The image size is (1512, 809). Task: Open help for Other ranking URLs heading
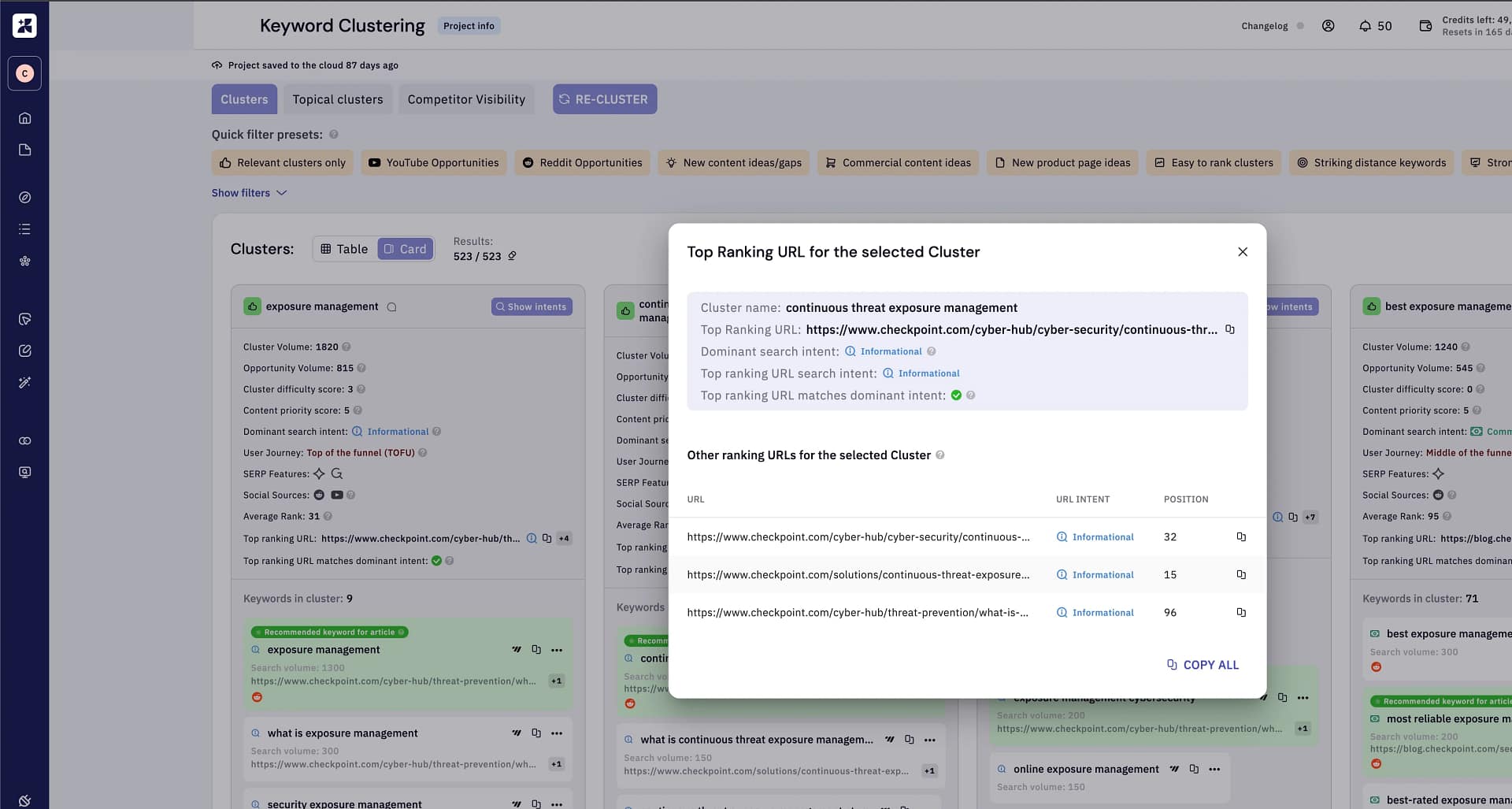(939, 455)
